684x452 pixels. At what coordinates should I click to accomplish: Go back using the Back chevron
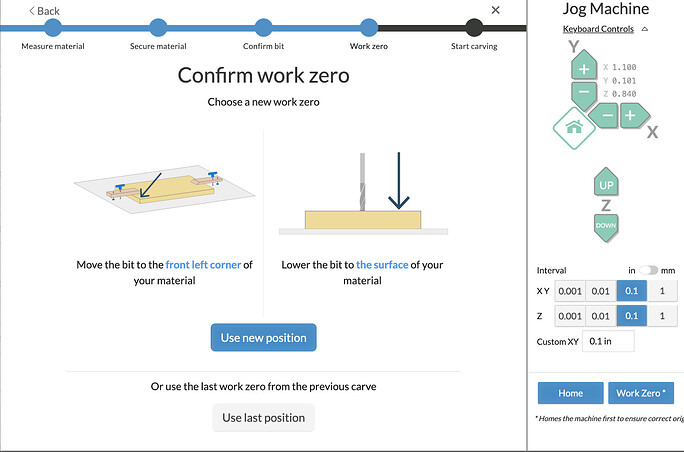tap(44, 11)
